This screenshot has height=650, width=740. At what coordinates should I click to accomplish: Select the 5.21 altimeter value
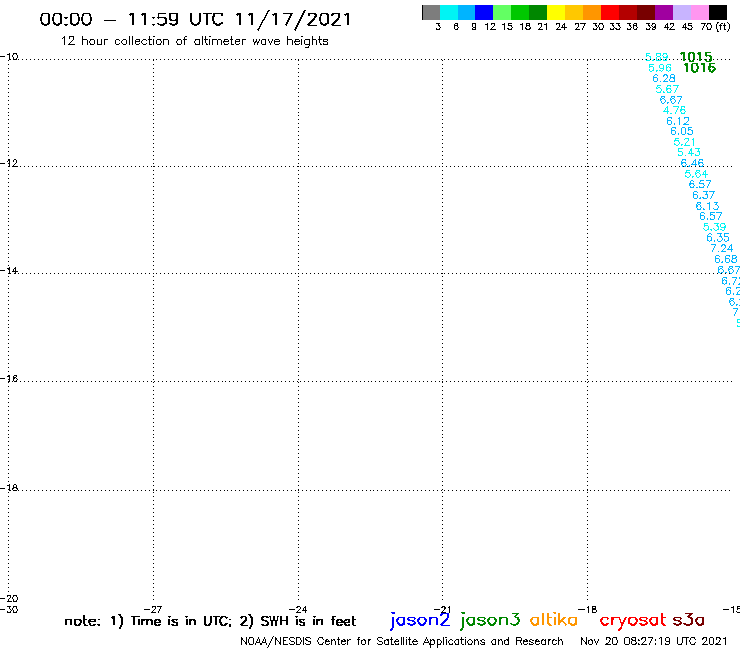(684, 142)
